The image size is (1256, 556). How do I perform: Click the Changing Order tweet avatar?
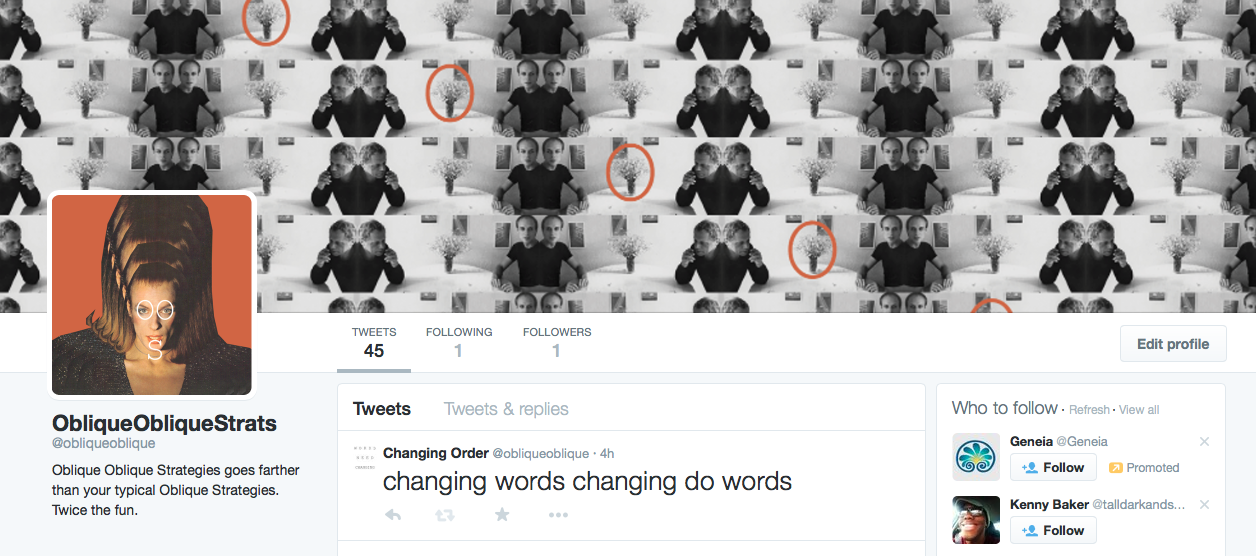(365, 459)
